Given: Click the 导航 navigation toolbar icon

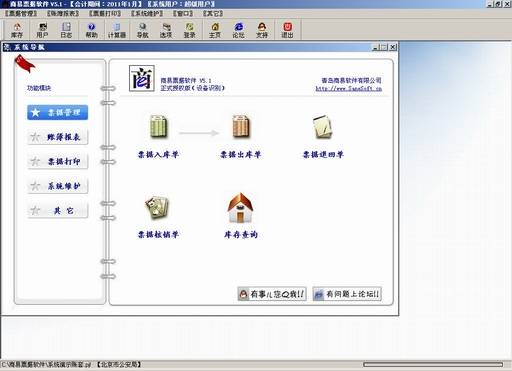Looking at the screenshot, I should [x=142, y=30].
